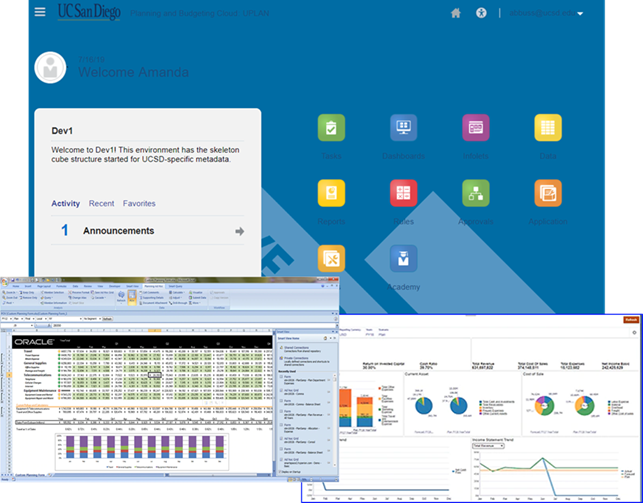
Task: Click the stacked bar chart in the Excel sheet
Action: click(x=142, y=451)
